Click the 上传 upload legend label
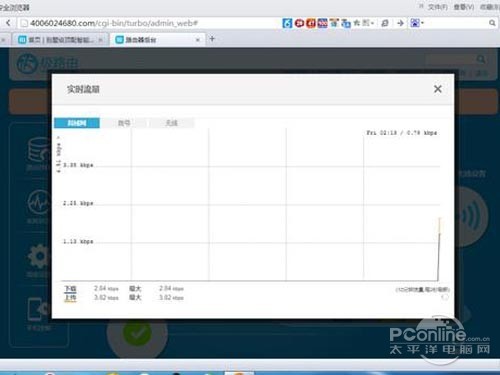Image resolution: width=500 pixels, height=375 pixels. click(x=70, y=298)
